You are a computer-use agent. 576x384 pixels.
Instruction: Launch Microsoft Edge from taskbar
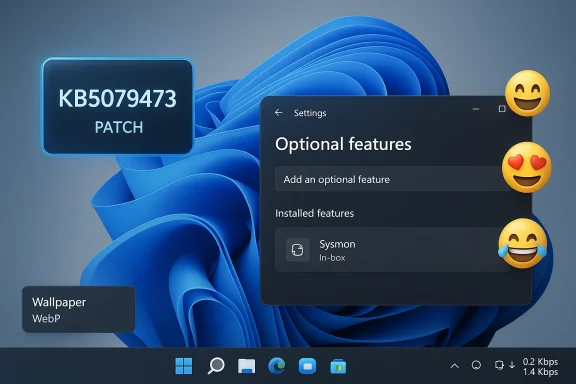pyautogui.click(x=277, y=366)
